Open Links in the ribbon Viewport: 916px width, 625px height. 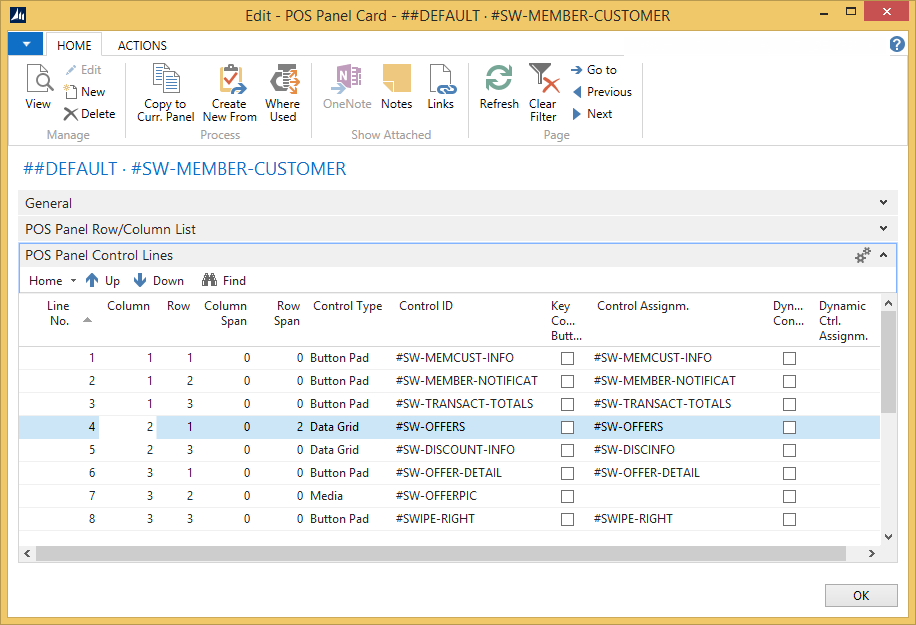441,88
